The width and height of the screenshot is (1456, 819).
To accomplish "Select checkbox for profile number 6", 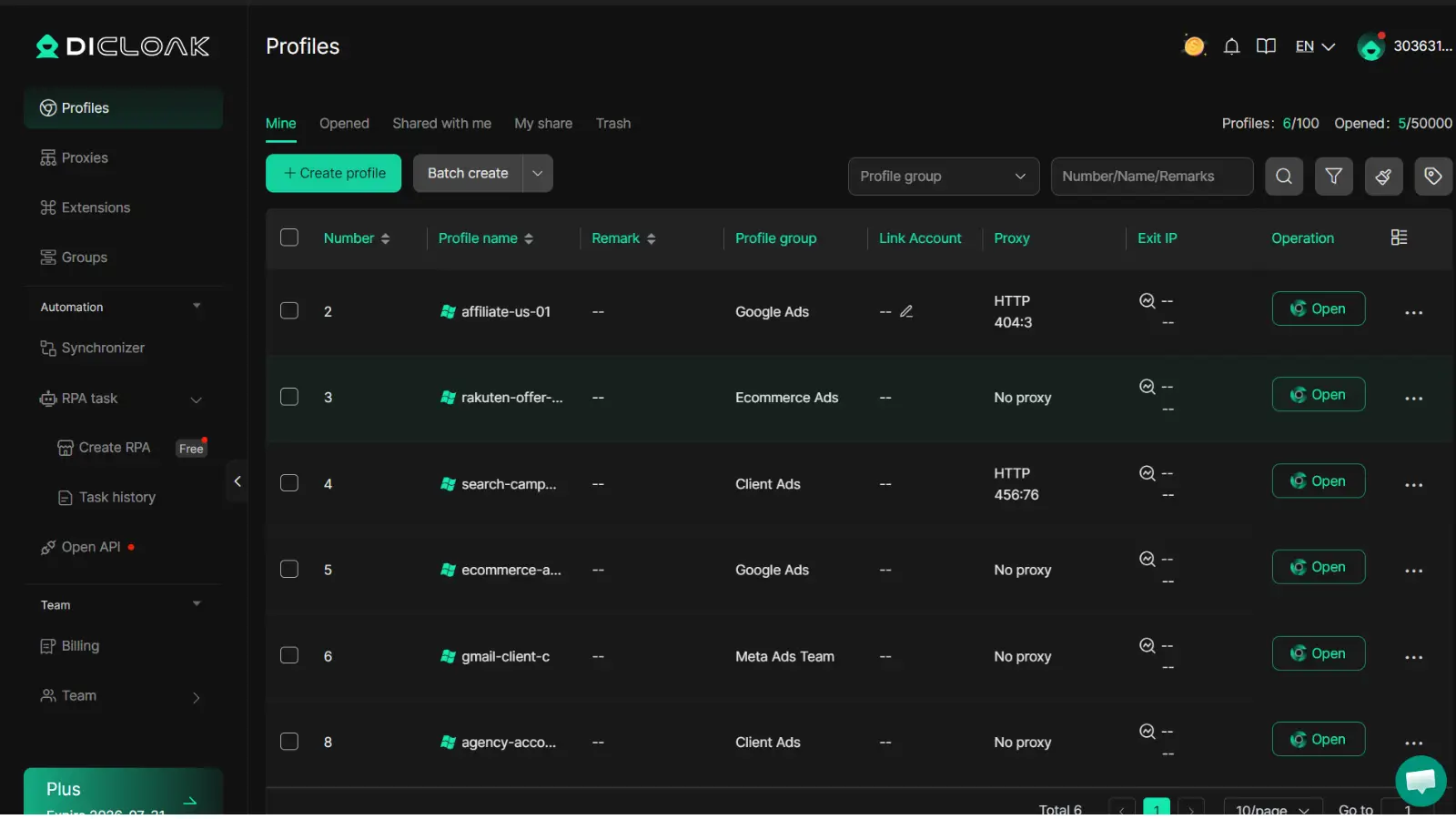I will pyautogui.click(x=289, y=655).
